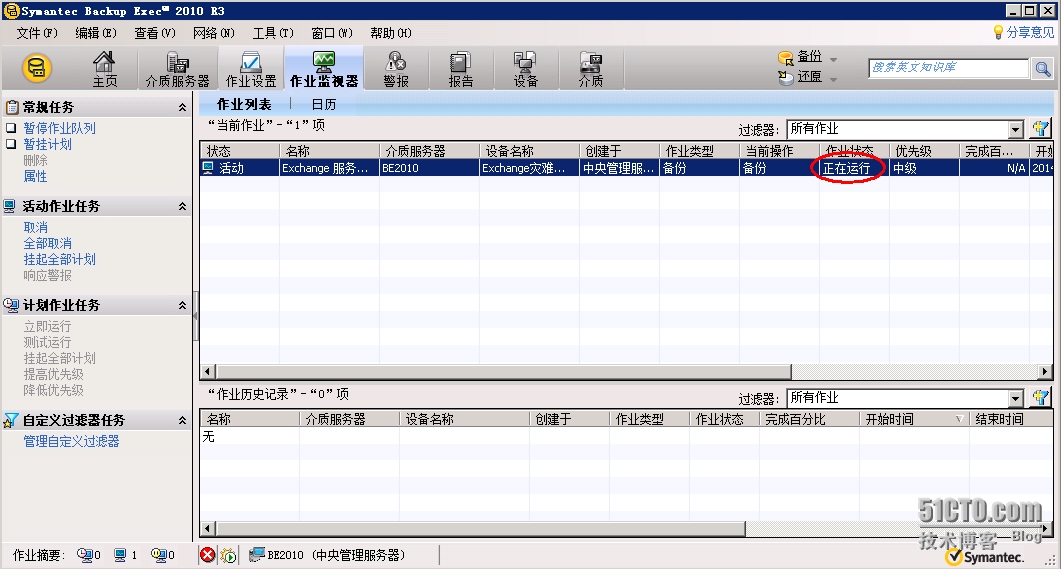Switch to the 作业列表 tab

tap(244, 104)
